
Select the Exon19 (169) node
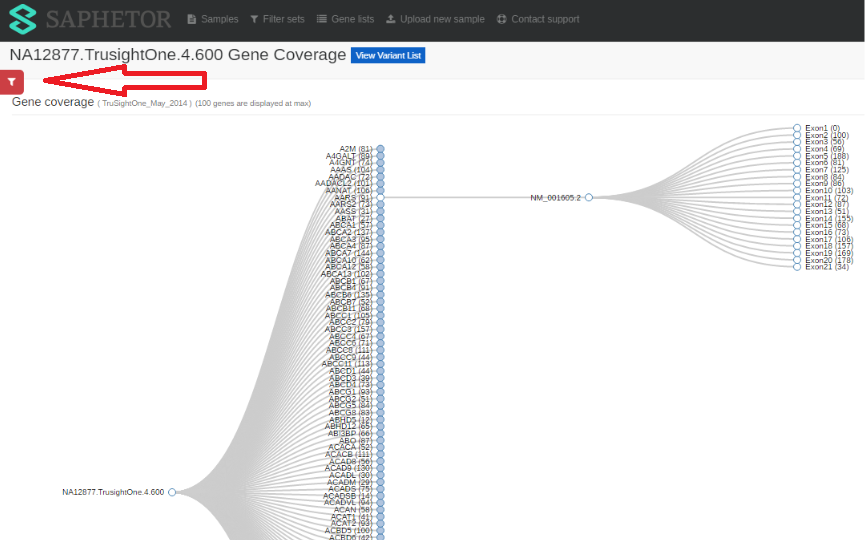[x=797, y=253]
